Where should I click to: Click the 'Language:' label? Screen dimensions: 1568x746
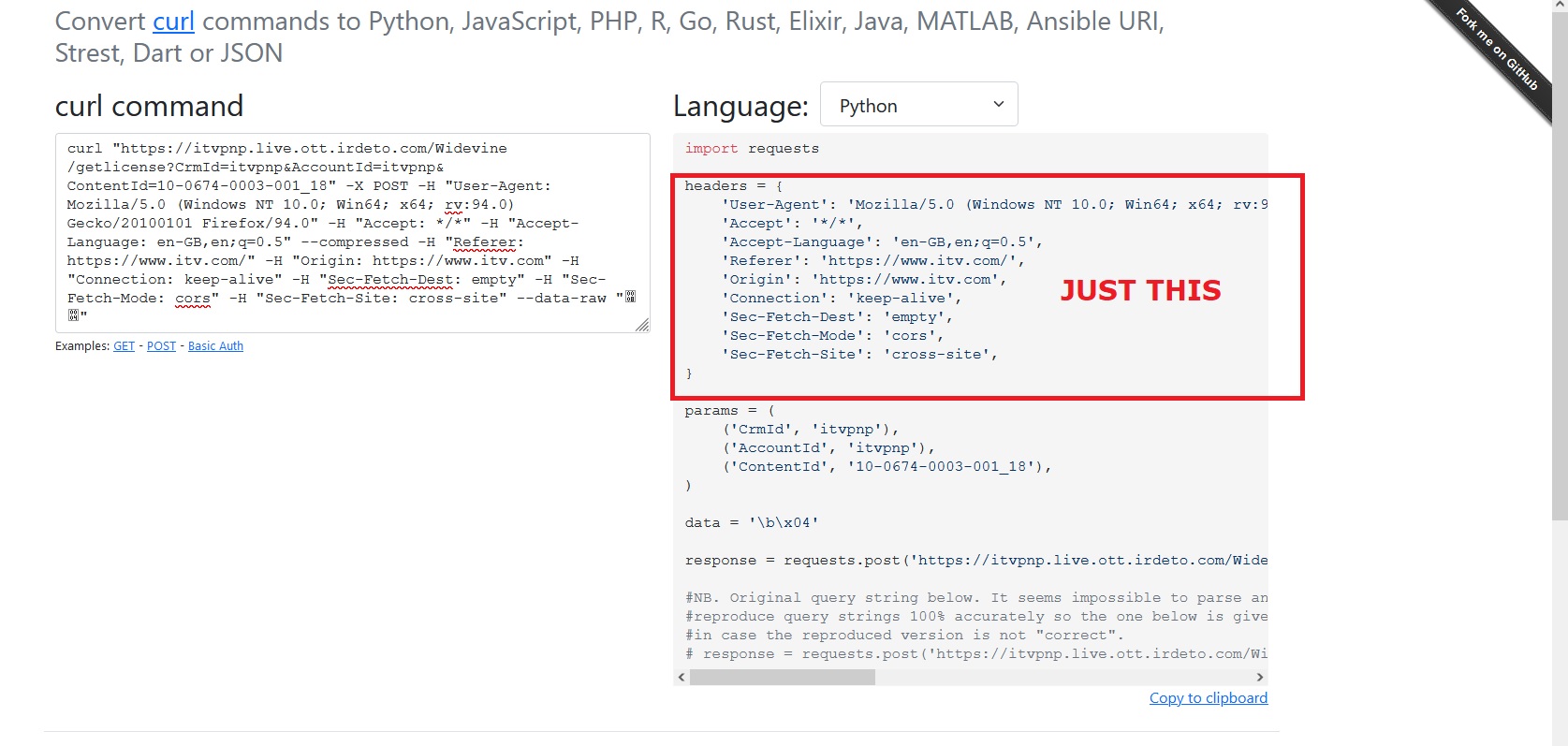tap(740, 106)
